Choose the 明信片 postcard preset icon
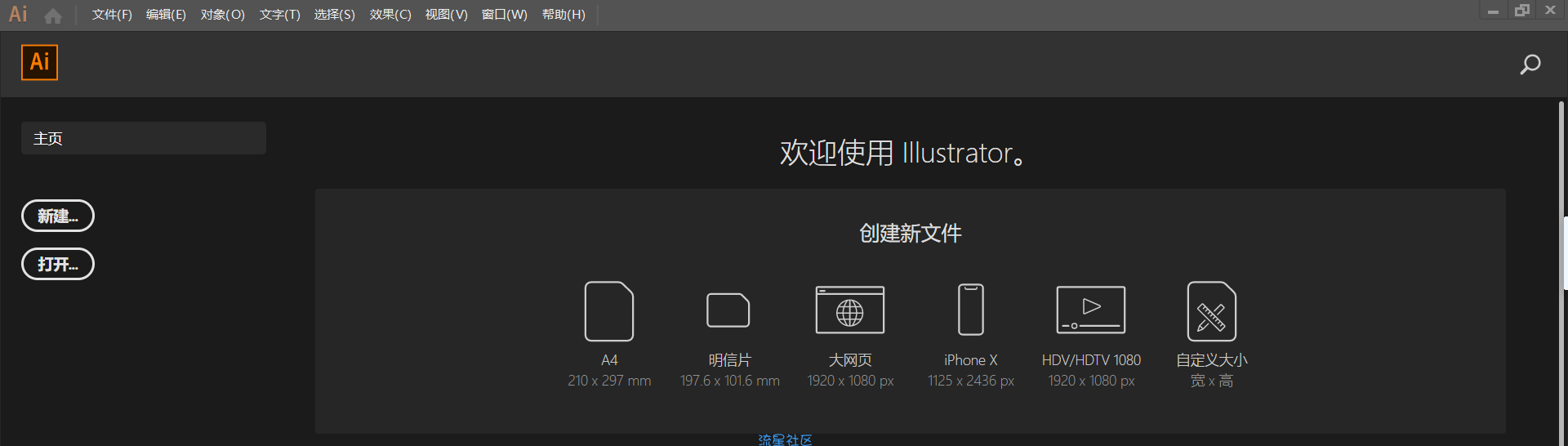The height and width of the screenshot is (446, 1568). click(x=728, y=310)
